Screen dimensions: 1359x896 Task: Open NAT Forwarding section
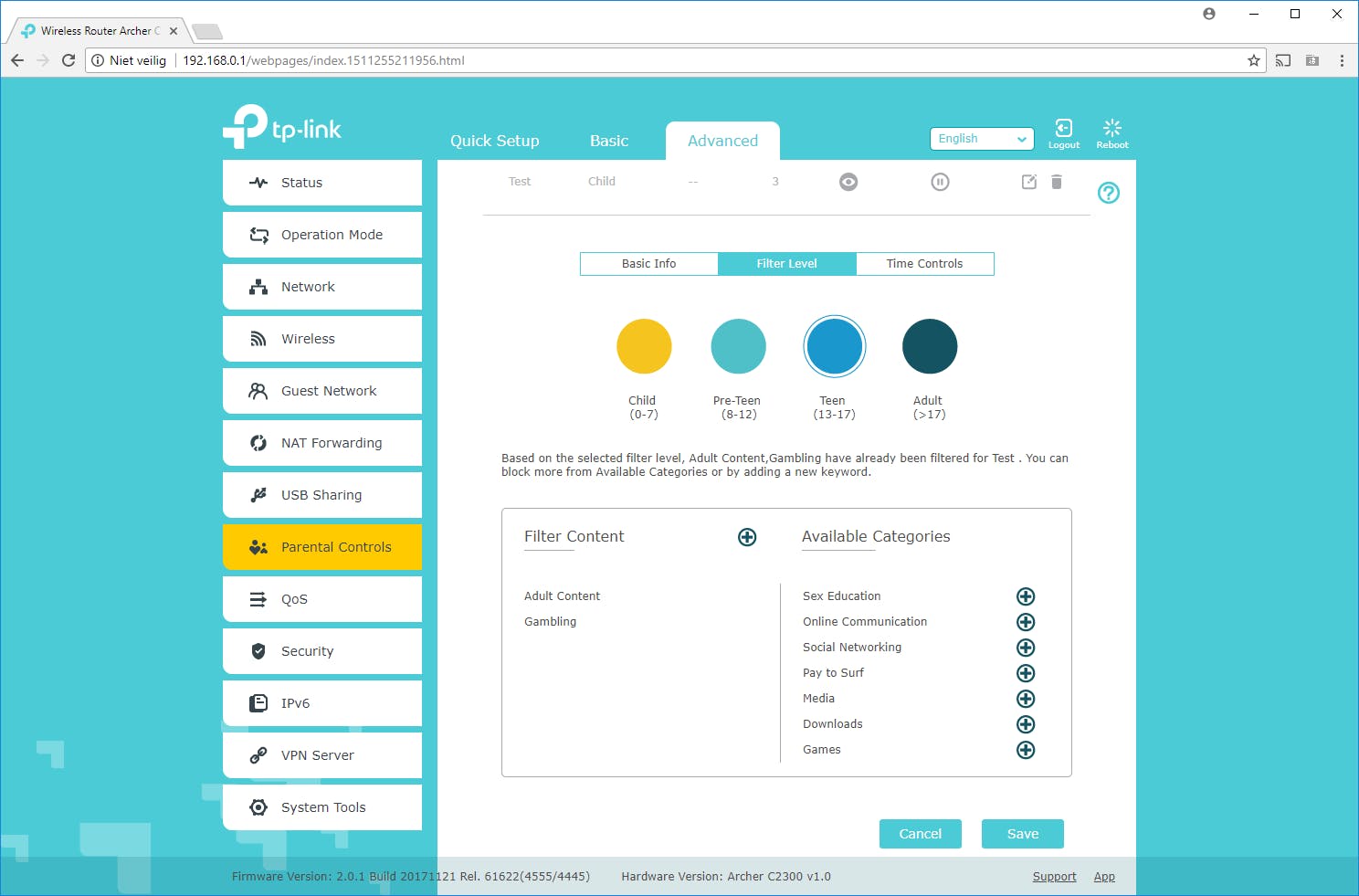322,443
